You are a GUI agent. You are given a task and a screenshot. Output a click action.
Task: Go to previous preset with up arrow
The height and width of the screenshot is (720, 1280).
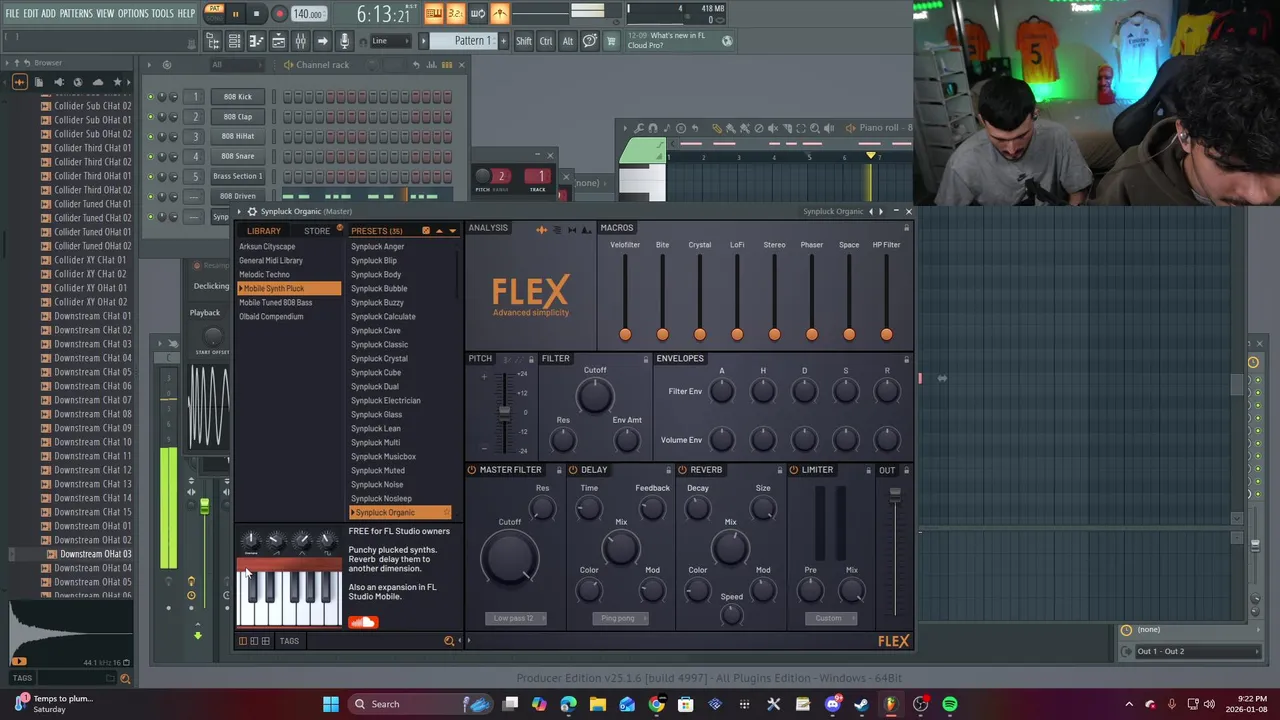click(x=438, y=231)
